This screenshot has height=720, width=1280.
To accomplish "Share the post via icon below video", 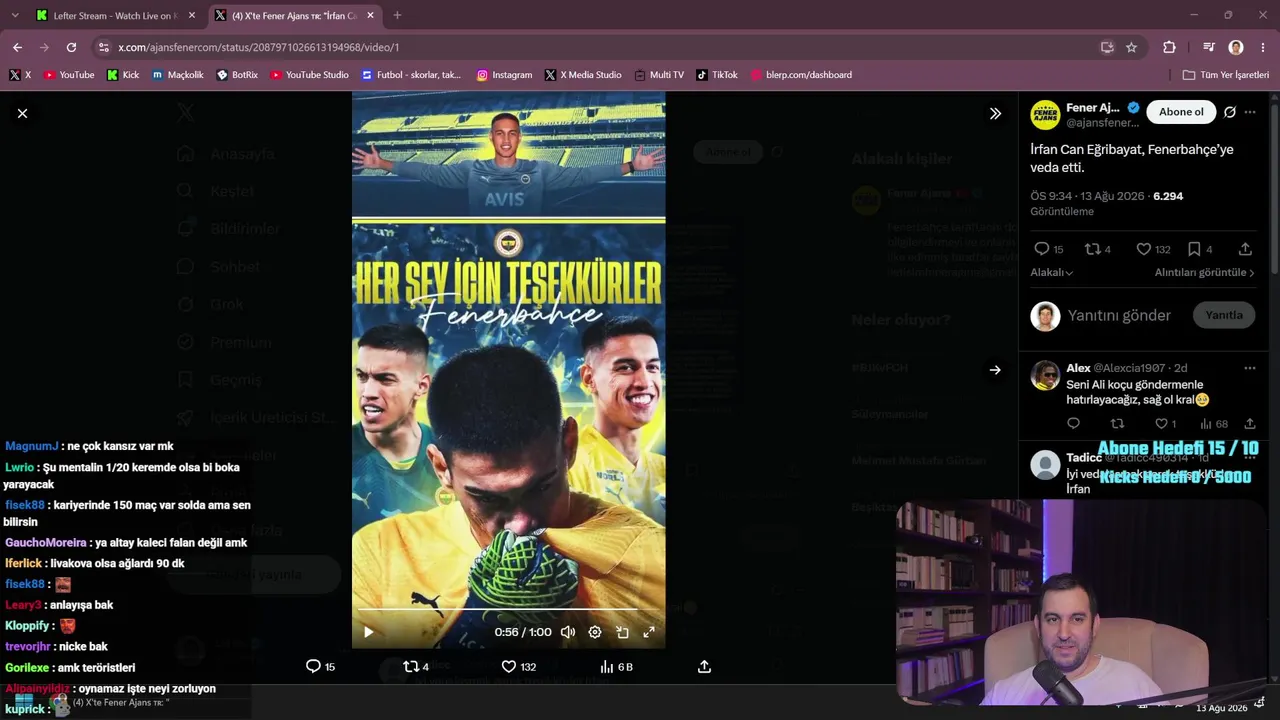I will pos(704,667).
